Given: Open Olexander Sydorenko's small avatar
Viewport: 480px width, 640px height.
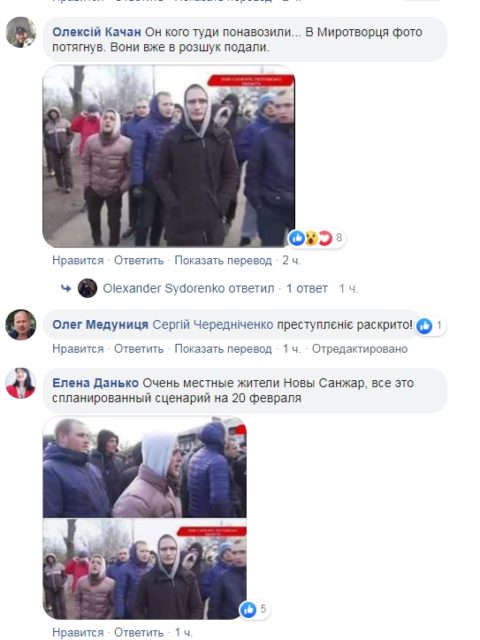Looking at the screenshot, I should 87,288.
